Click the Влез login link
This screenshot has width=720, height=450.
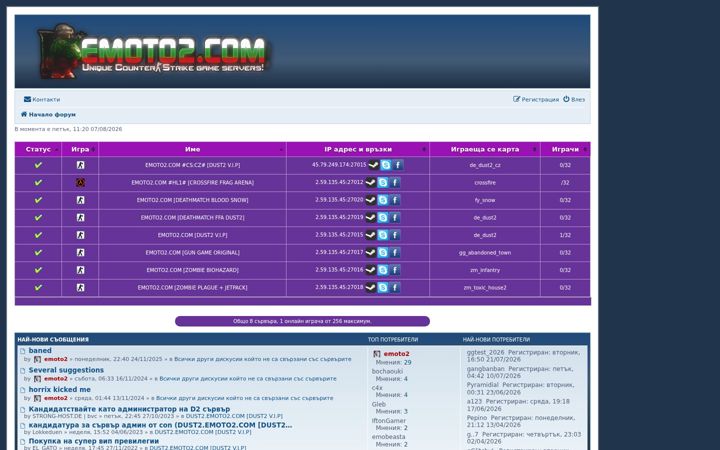(574, 99)
